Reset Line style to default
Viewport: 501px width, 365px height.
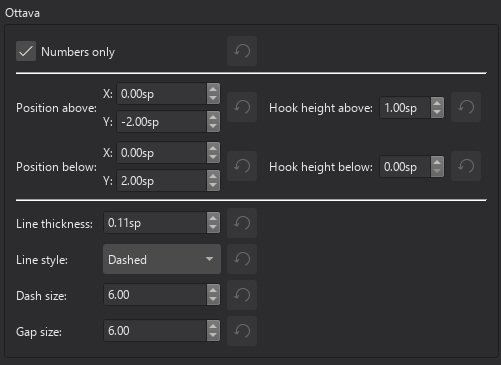(x=242, y=259)
